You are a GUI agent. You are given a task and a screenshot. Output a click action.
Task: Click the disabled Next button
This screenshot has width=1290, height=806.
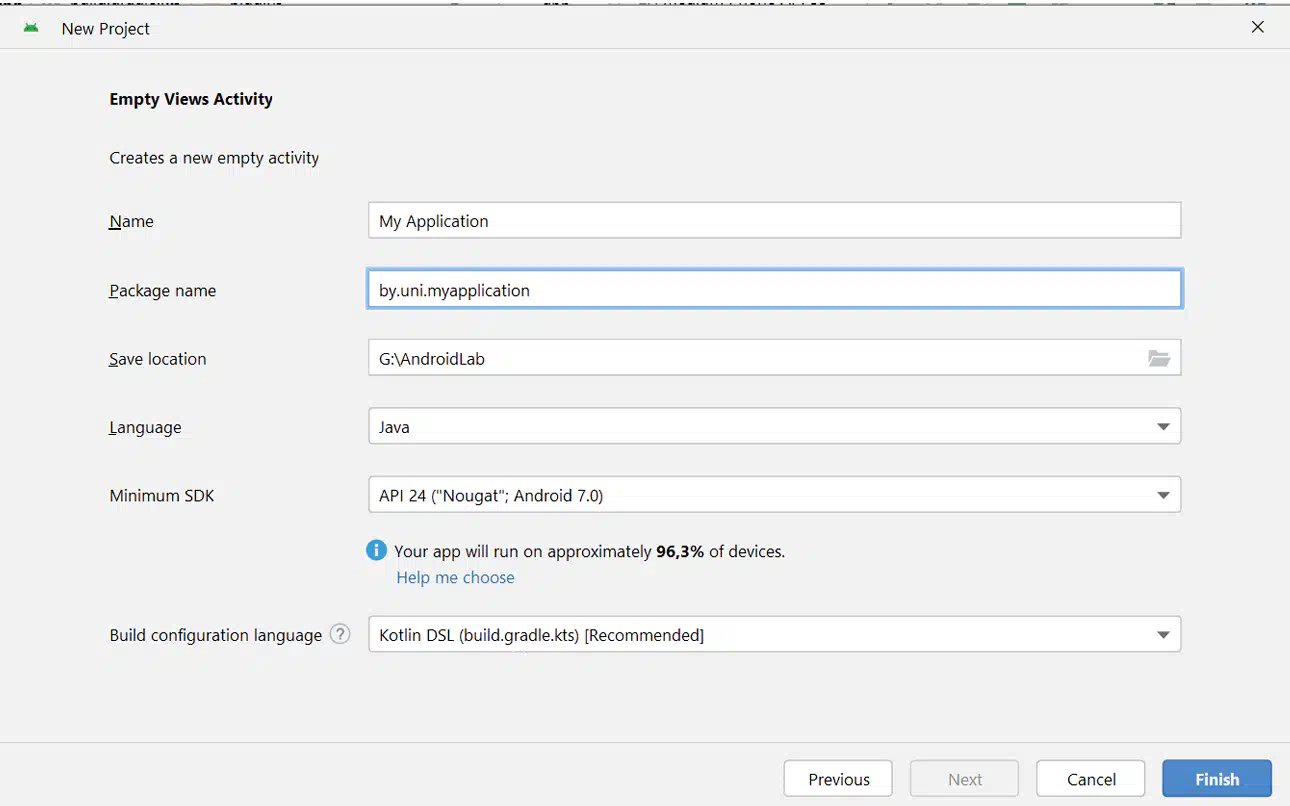click(x=964, y=779)
